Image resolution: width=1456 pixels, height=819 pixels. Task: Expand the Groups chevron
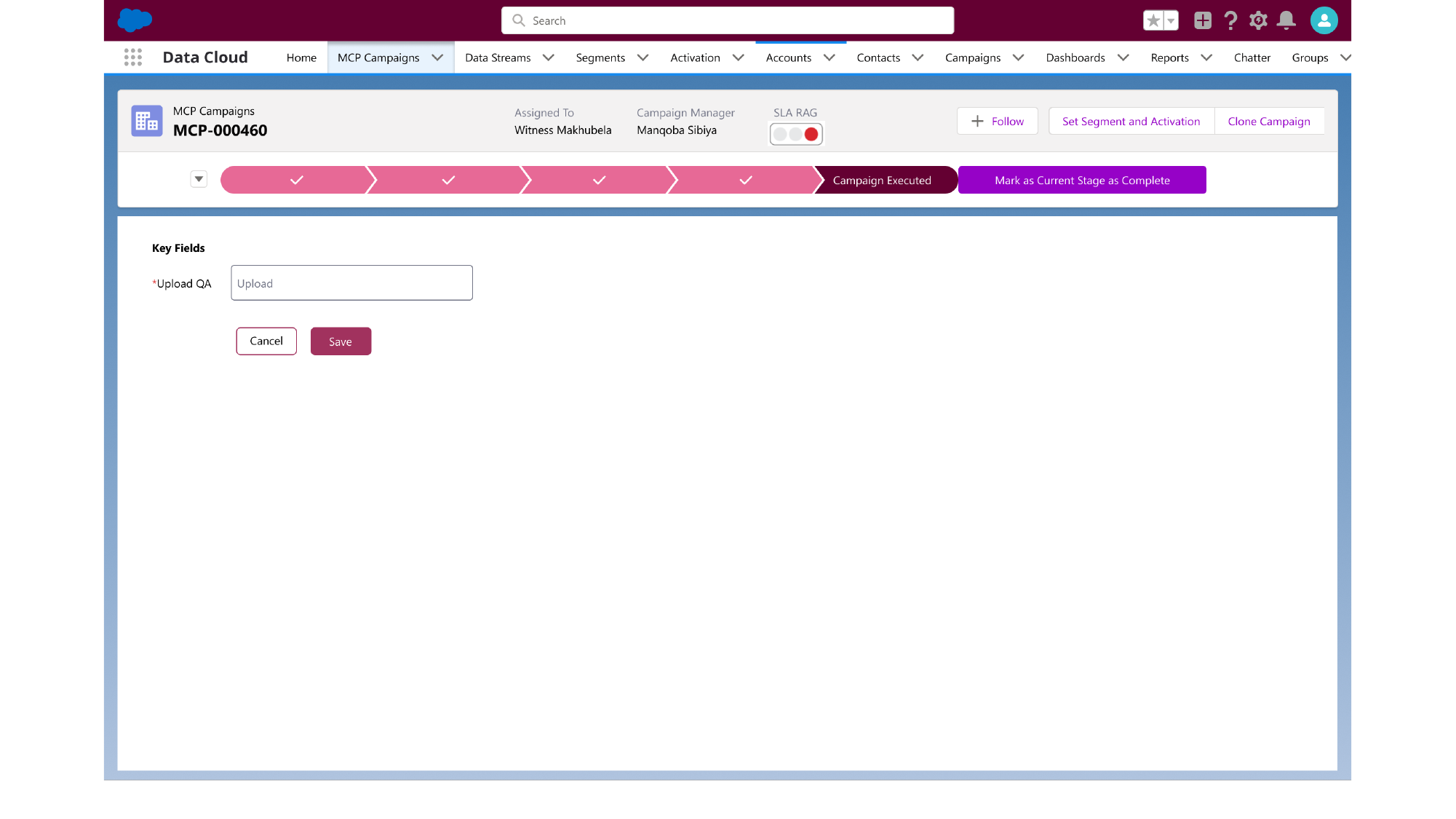point(1345,58)
